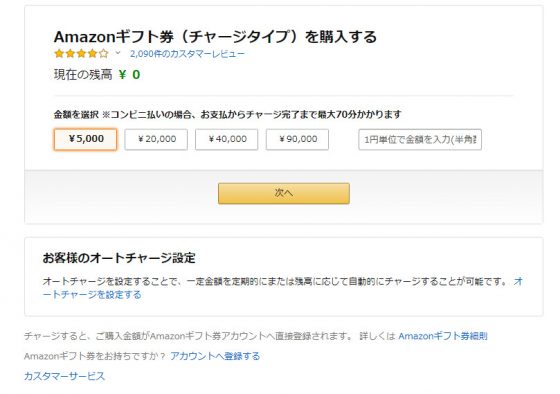Pick the ¥40,000 amount button
The height and width of the screenshot is (394, 560).
coord(226,139)
